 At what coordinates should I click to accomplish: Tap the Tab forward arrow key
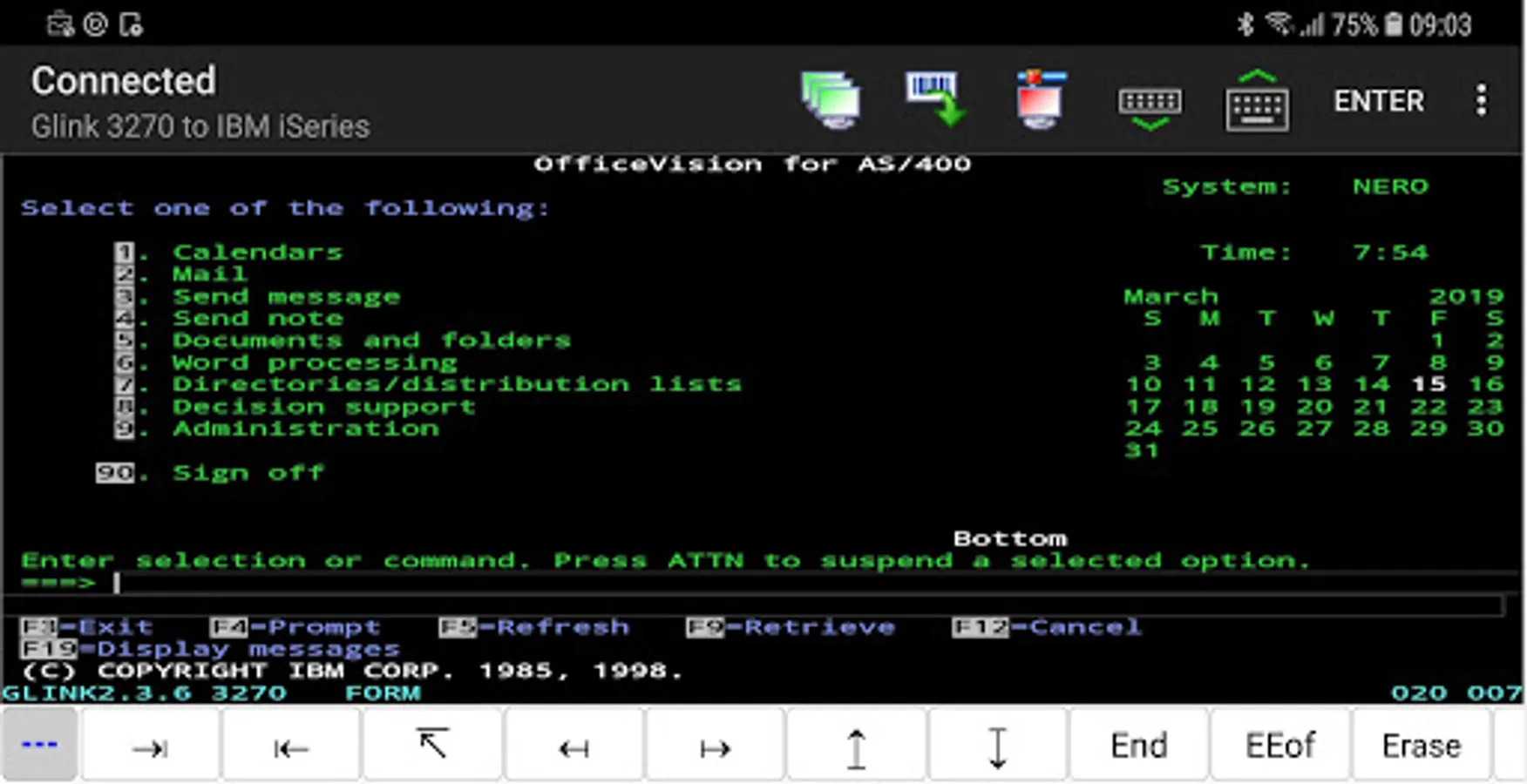(150, 746)
